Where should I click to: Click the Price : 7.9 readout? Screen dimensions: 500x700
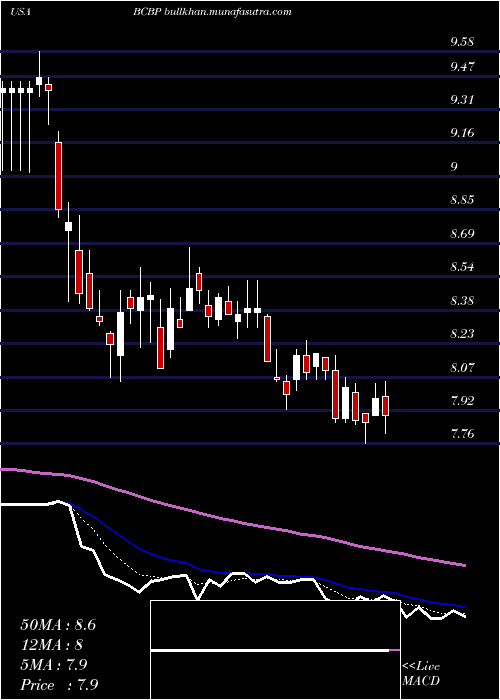click(59, 685)
